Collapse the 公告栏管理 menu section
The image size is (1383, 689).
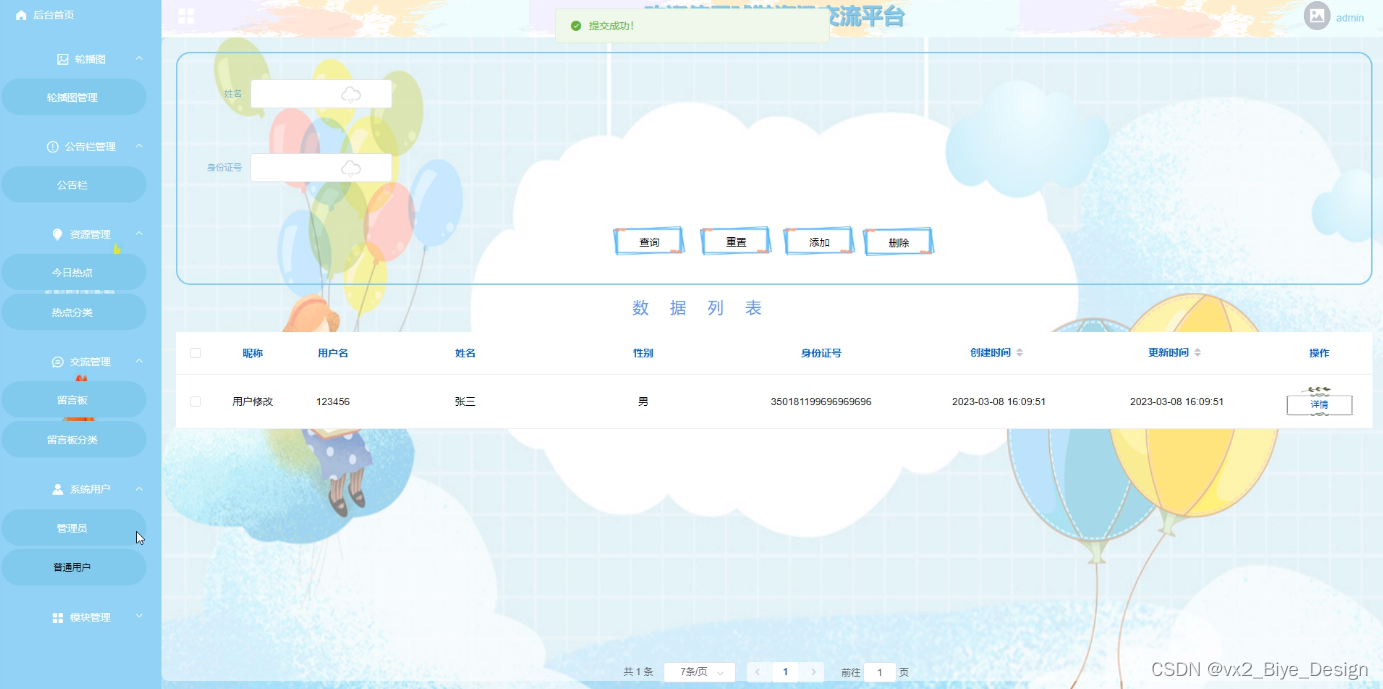(139, 146)
